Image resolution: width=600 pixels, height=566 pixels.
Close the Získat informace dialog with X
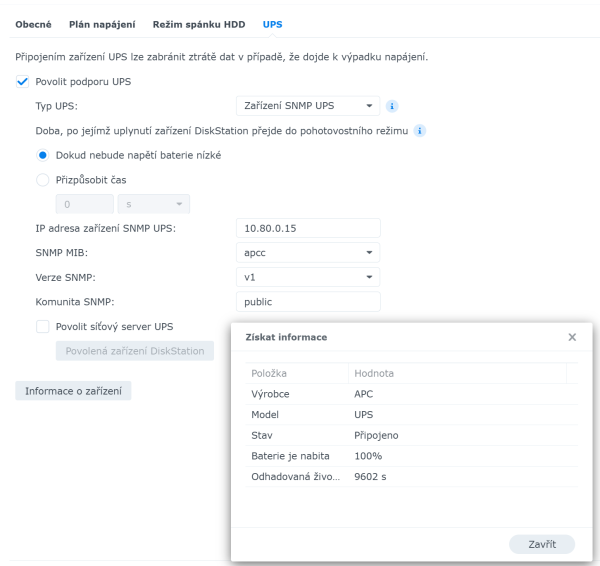(x=572, y=338)
